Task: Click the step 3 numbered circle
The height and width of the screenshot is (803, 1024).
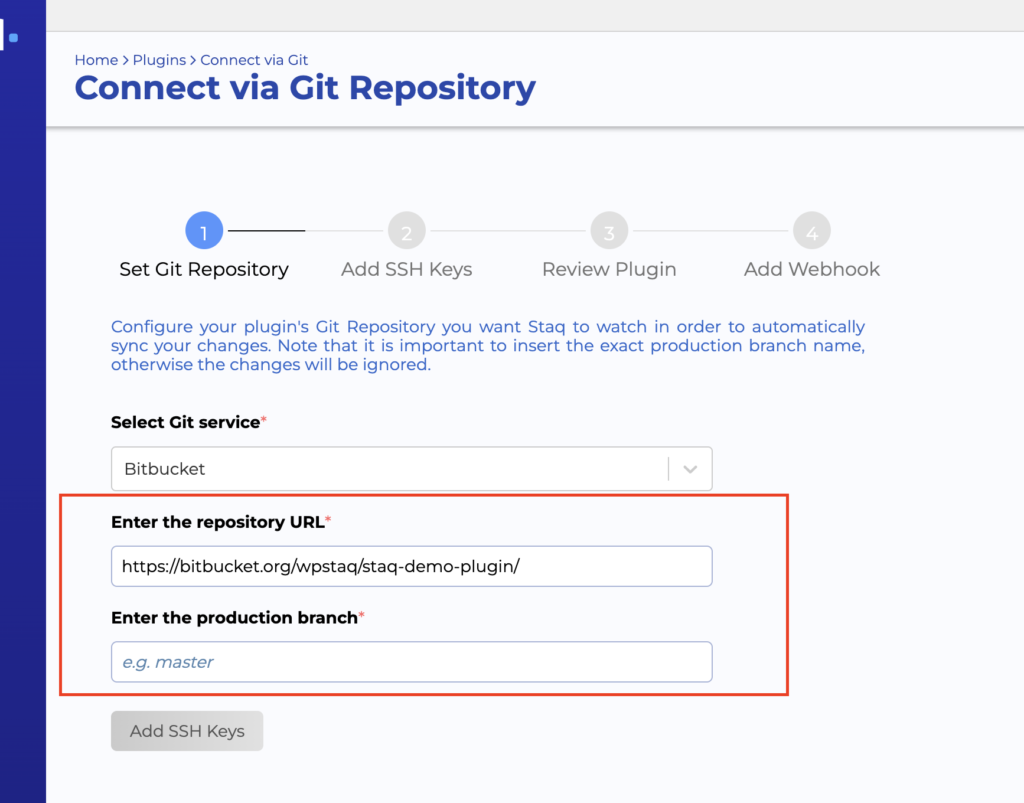Action: point(609,230)
